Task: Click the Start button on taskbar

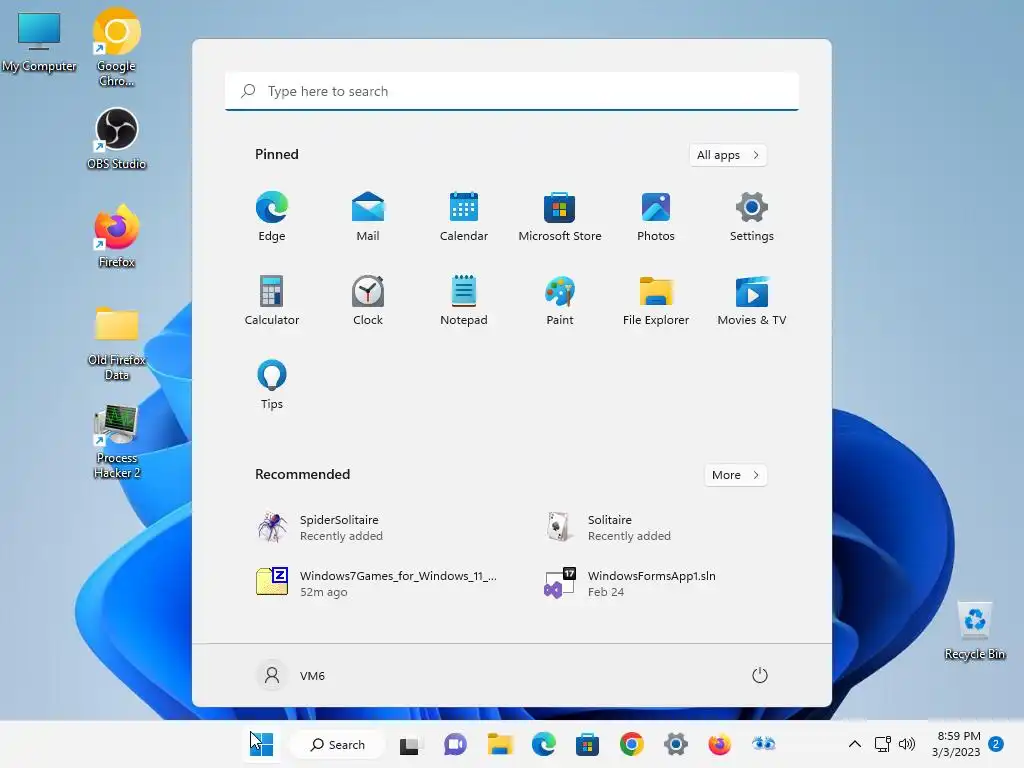Action: 261,744
